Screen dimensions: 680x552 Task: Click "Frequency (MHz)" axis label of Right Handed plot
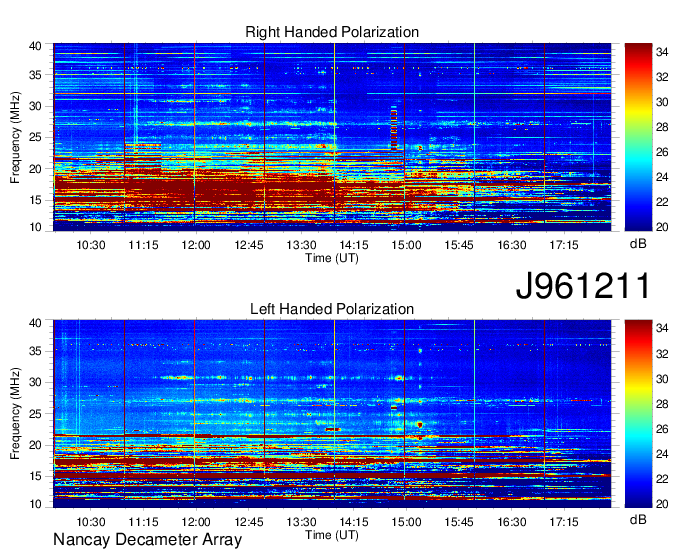(15, 137)
